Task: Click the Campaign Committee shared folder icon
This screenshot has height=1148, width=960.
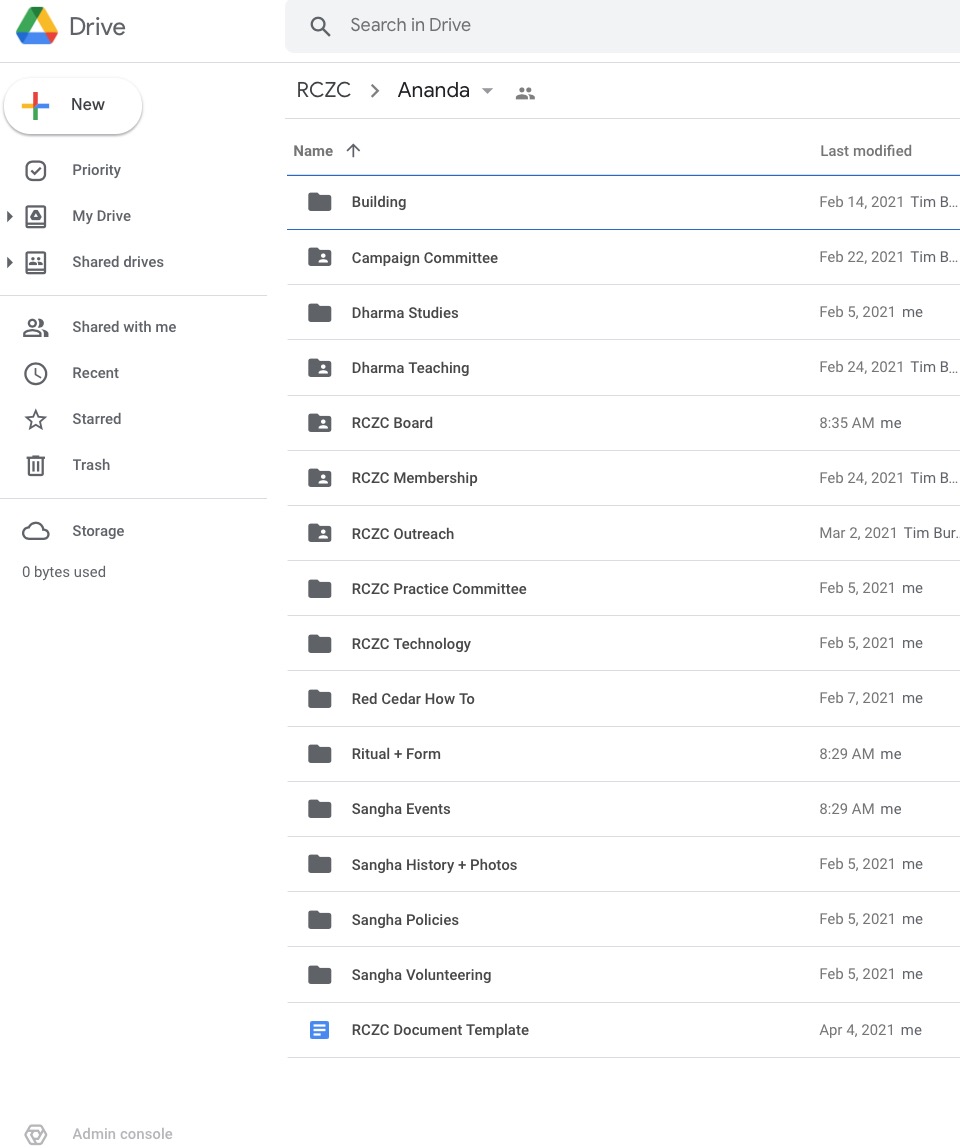Action: pos(319,258)
